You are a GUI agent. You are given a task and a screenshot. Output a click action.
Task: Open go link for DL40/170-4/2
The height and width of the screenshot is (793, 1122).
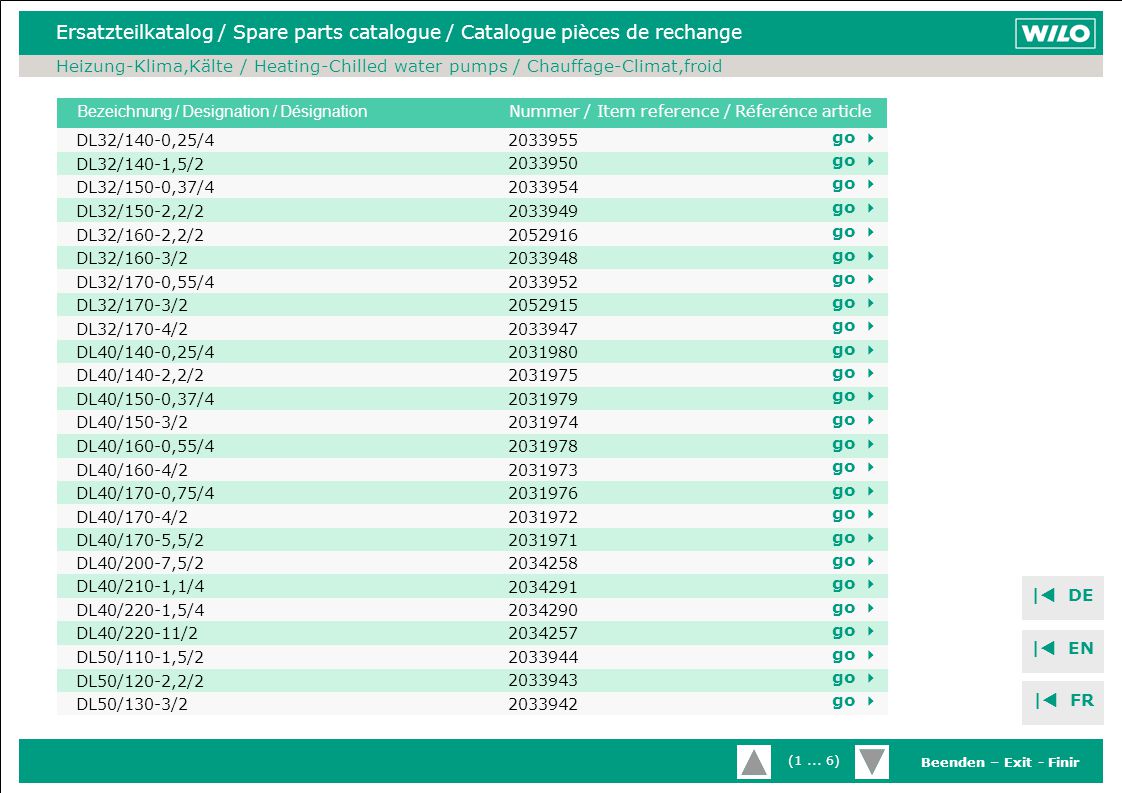tap(853, 515)
